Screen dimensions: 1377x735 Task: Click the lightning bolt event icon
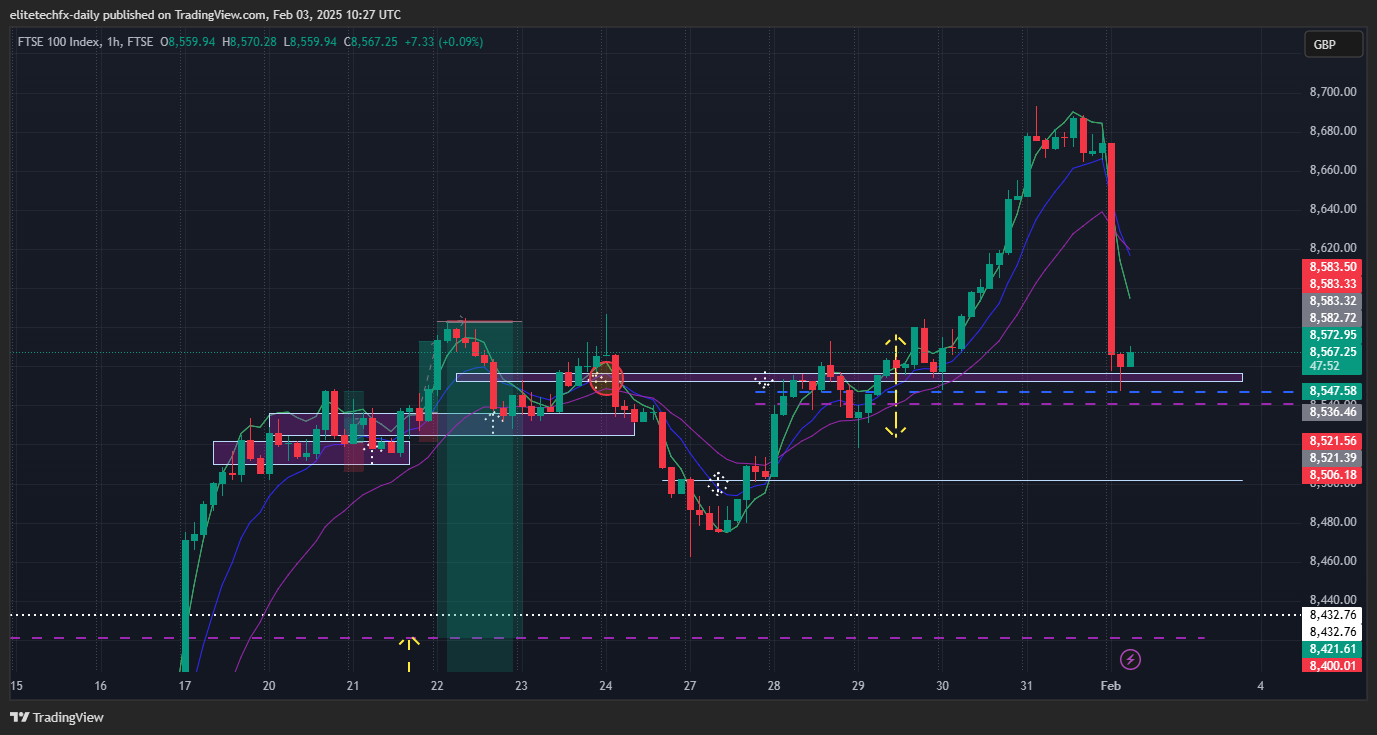pyautogui.click(x=1130, y=659)
